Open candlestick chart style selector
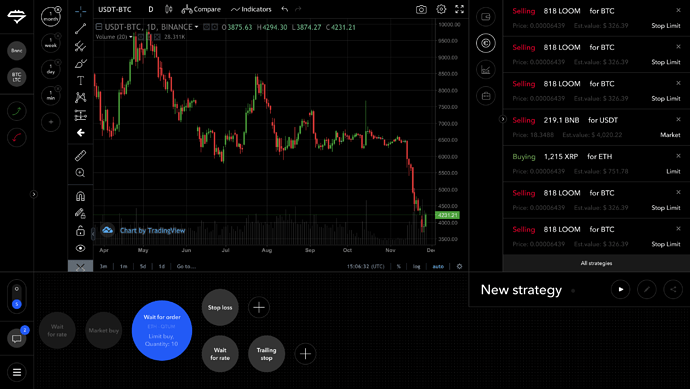The image size is (690, 389). tap(169, 9)
